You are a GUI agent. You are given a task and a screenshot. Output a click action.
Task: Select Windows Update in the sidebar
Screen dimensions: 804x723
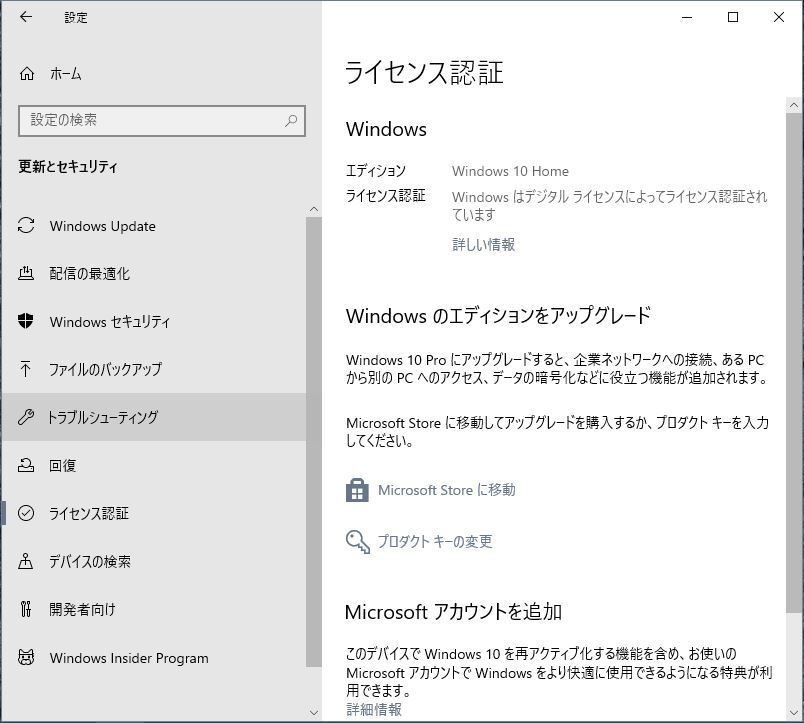tap(154, 226)
